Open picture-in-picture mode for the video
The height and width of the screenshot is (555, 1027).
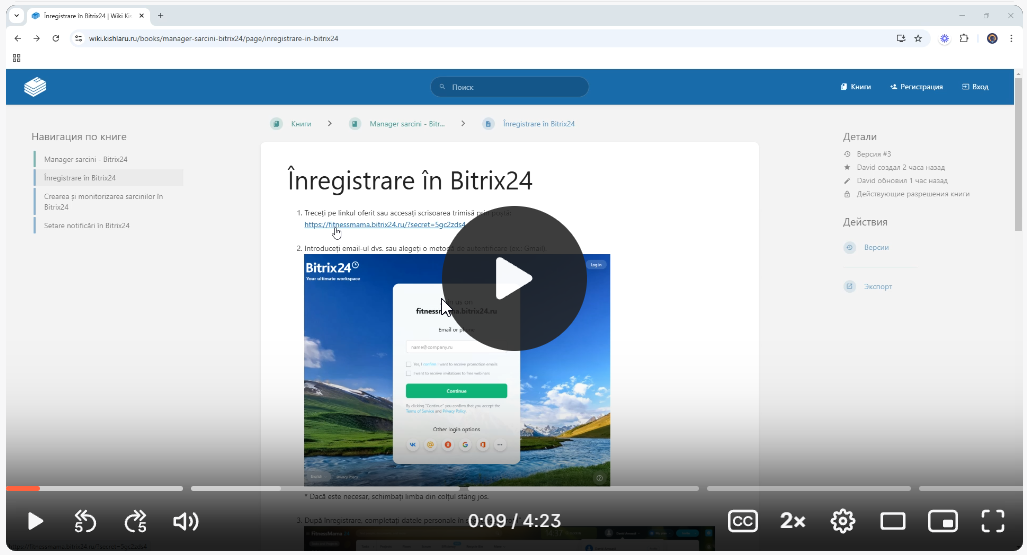point(943,521)
